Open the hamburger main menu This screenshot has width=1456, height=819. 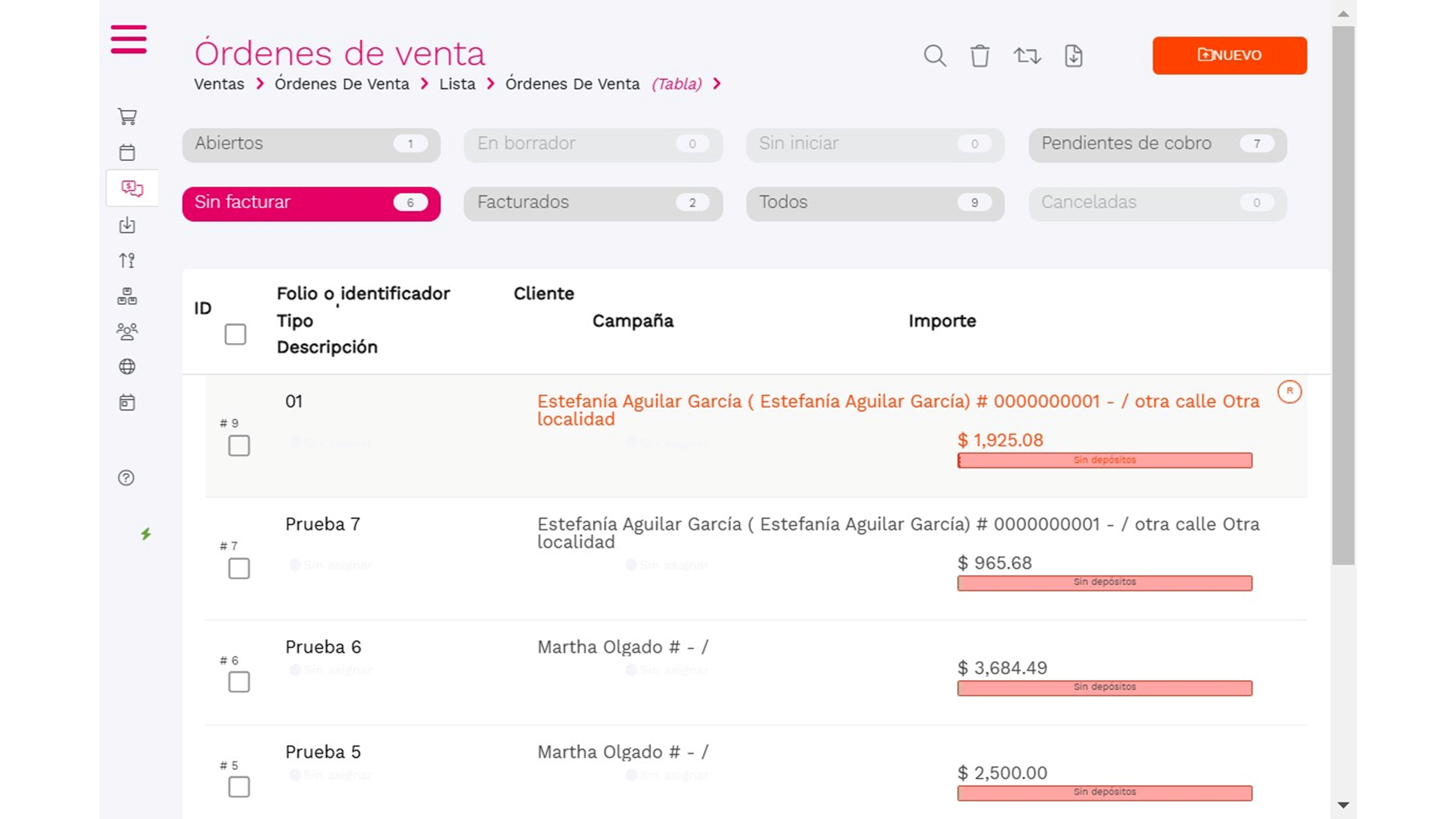(128, 39)
